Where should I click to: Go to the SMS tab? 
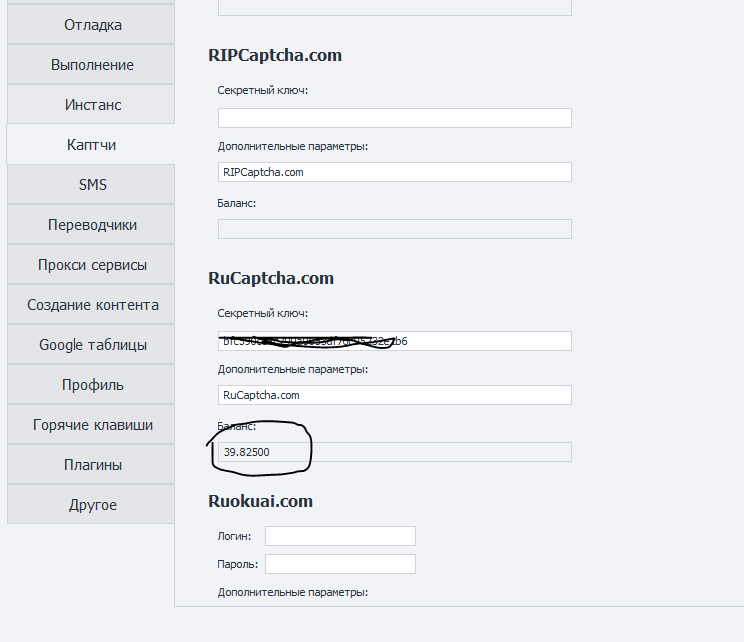pyautogui.click(x=91, y=184)
